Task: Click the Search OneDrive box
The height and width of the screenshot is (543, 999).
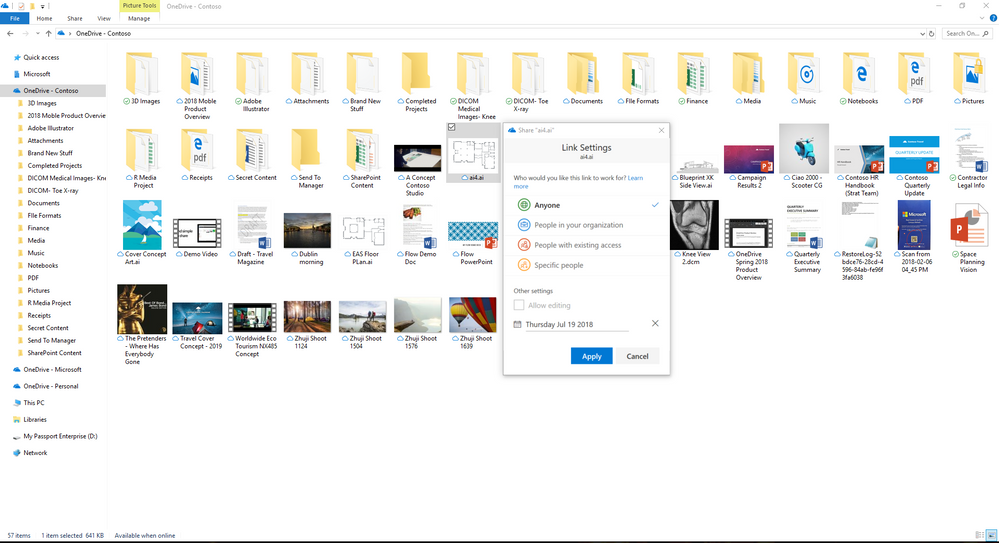Action: coord(967,33)
